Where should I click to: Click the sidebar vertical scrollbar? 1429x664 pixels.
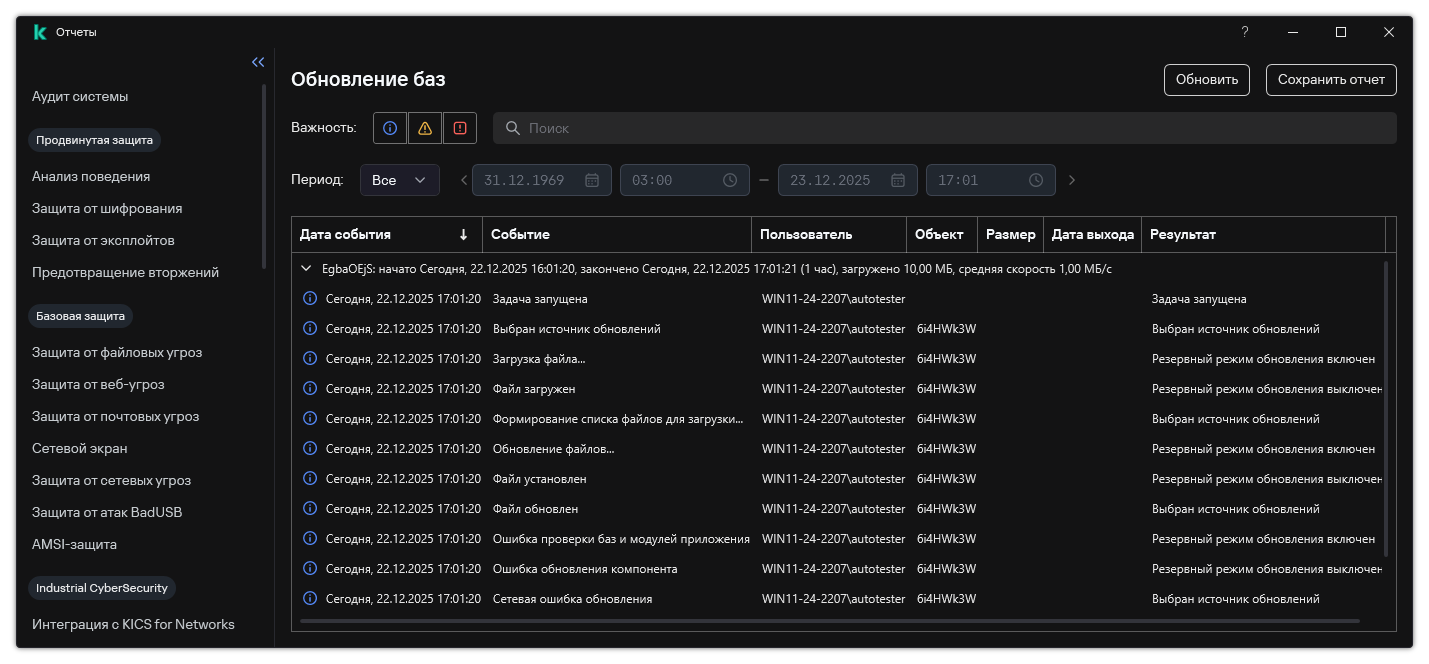[264, 176]
